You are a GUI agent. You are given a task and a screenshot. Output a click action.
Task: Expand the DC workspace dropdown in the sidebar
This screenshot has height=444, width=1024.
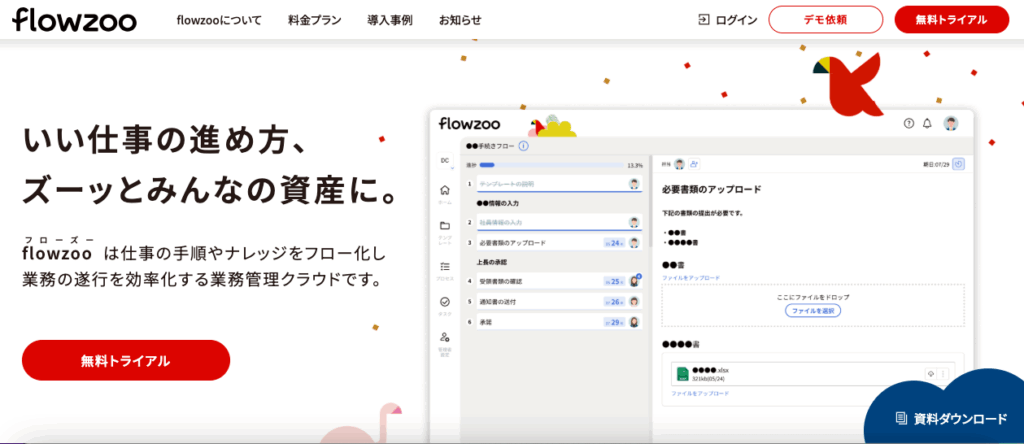click(445, 161)
